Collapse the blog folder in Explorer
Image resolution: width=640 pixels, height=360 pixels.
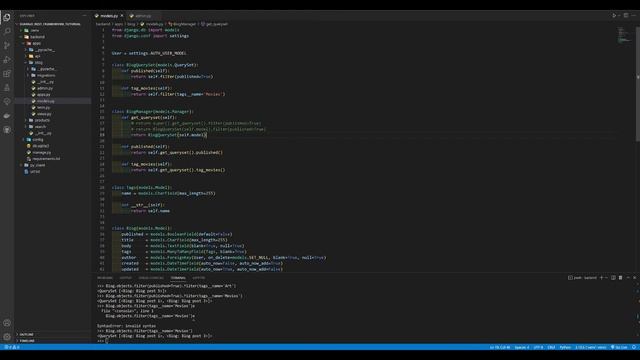[x=37, y=62]
